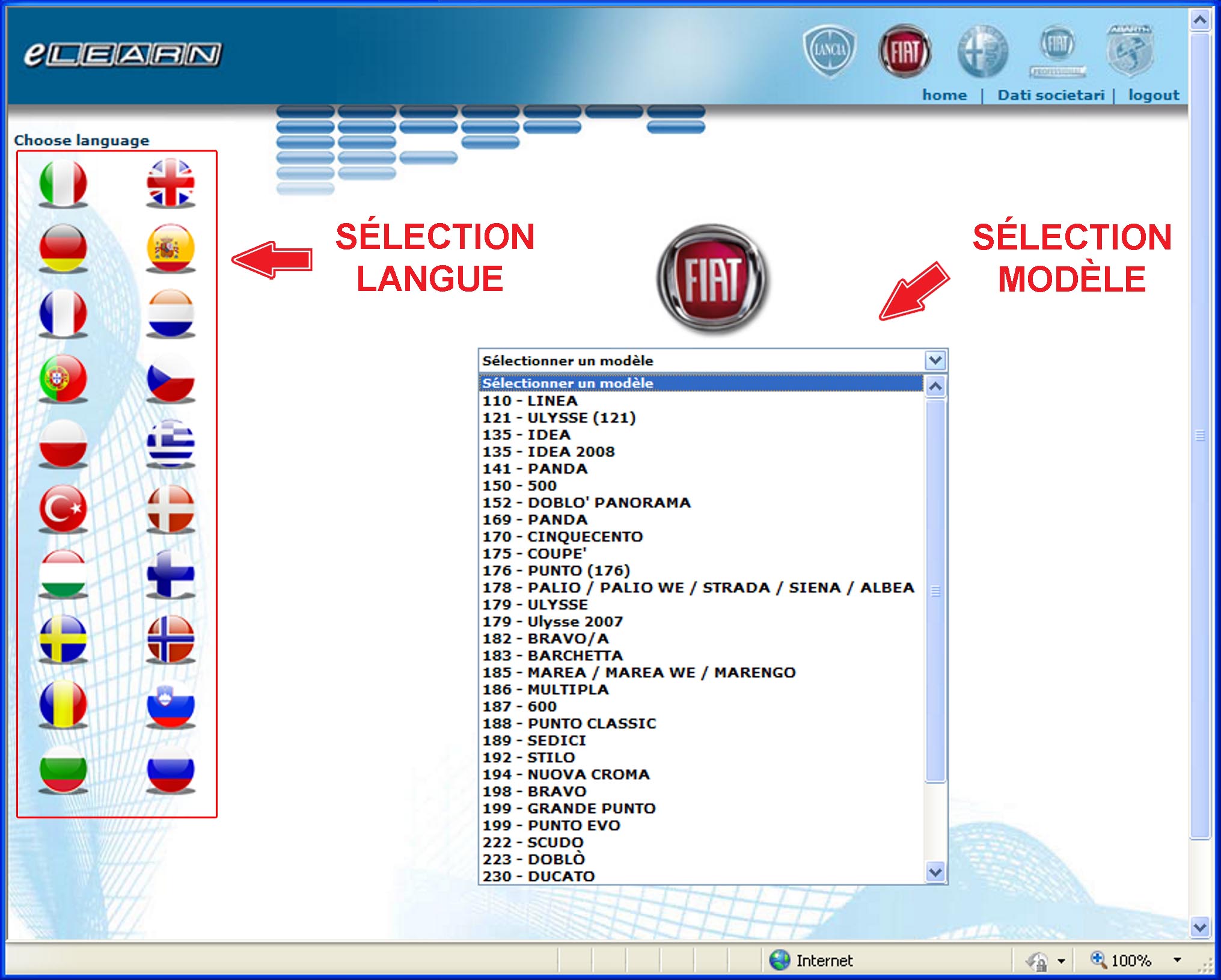Open the browser zoom level dropdown arrow
This screenshot has height=980, width=1221.
coord(1177,960)
